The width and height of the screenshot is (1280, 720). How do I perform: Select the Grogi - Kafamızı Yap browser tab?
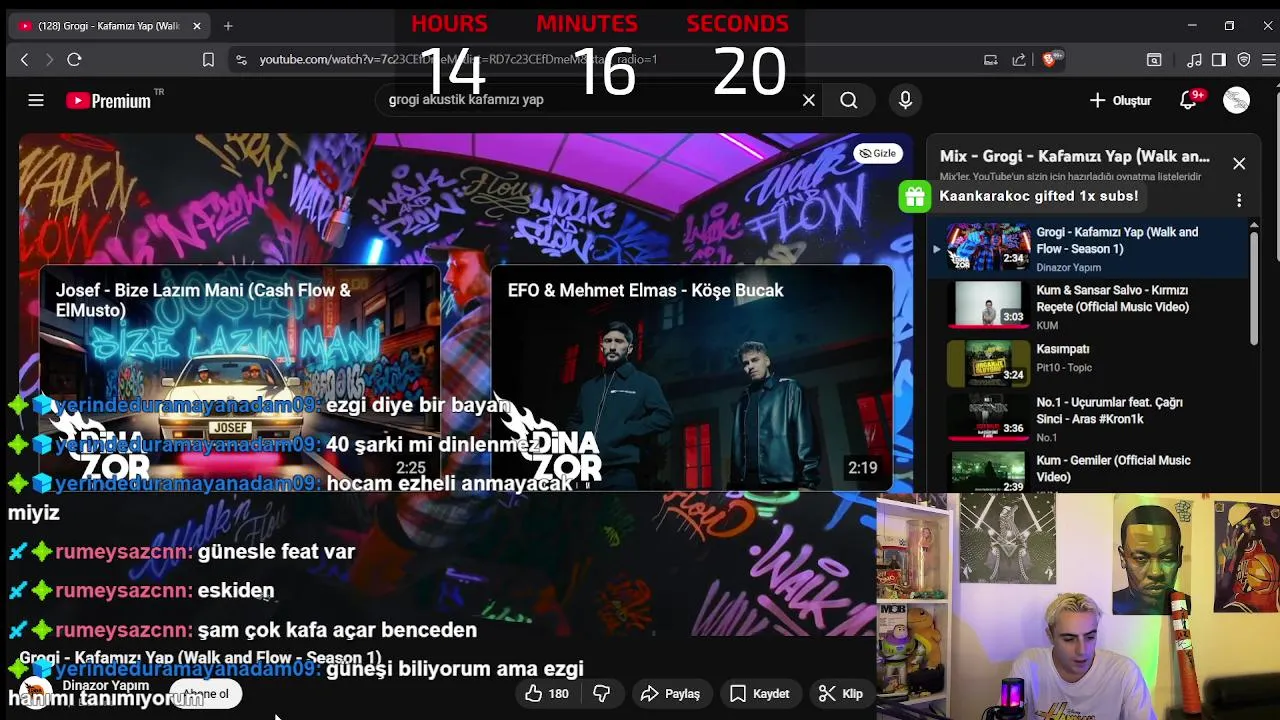tap(108, 26)
